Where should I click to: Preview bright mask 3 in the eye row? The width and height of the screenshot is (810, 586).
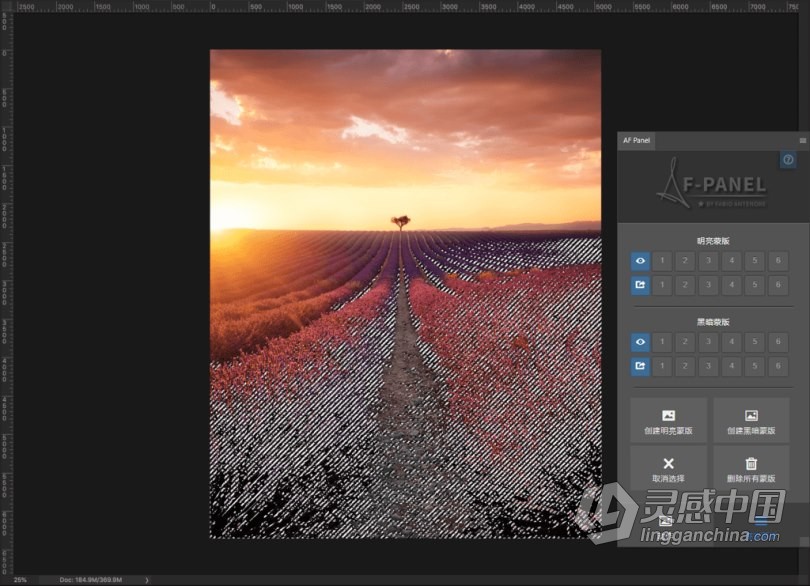709,261
